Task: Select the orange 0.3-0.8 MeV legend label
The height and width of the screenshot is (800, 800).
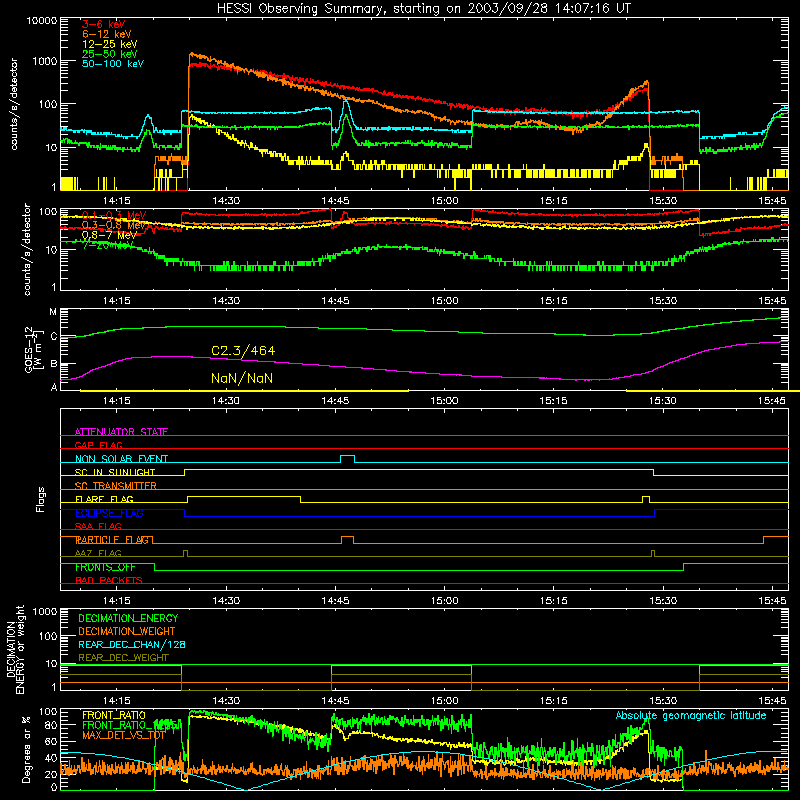Action: click(x=114, y=225)
